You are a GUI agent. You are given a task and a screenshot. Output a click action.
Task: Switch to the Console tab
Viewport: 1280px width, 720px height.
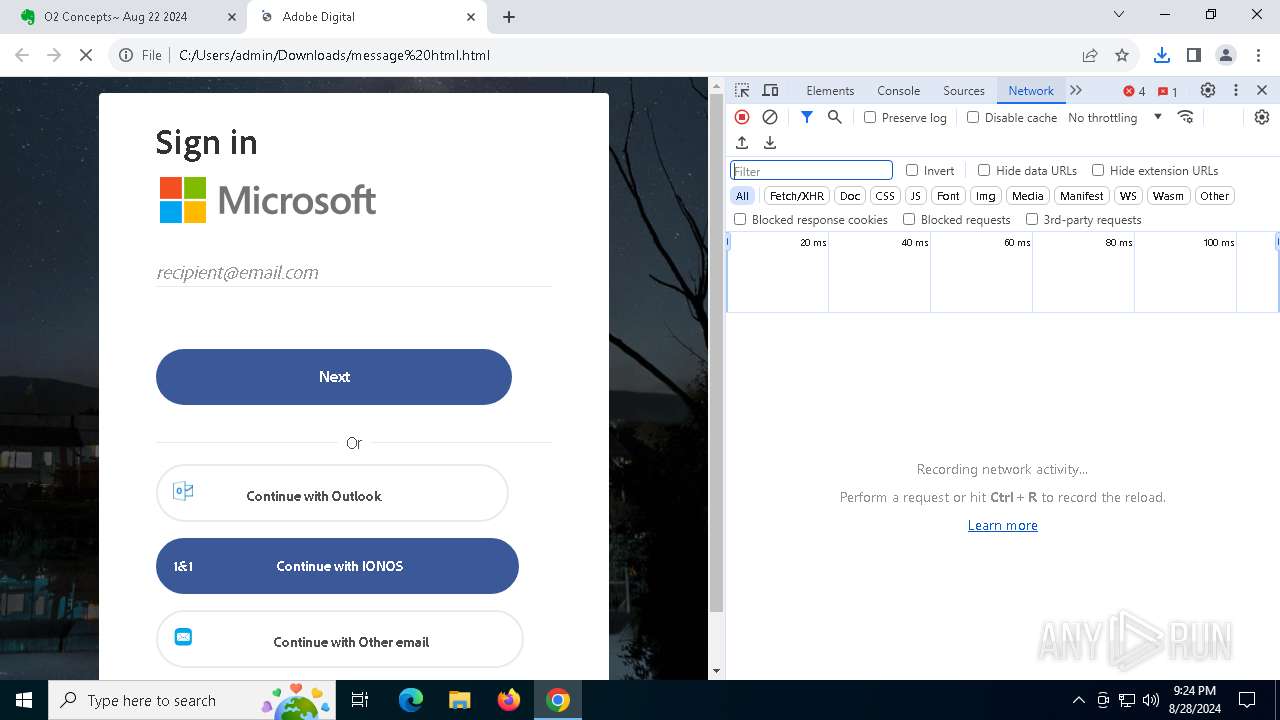[x=898, y=90]
